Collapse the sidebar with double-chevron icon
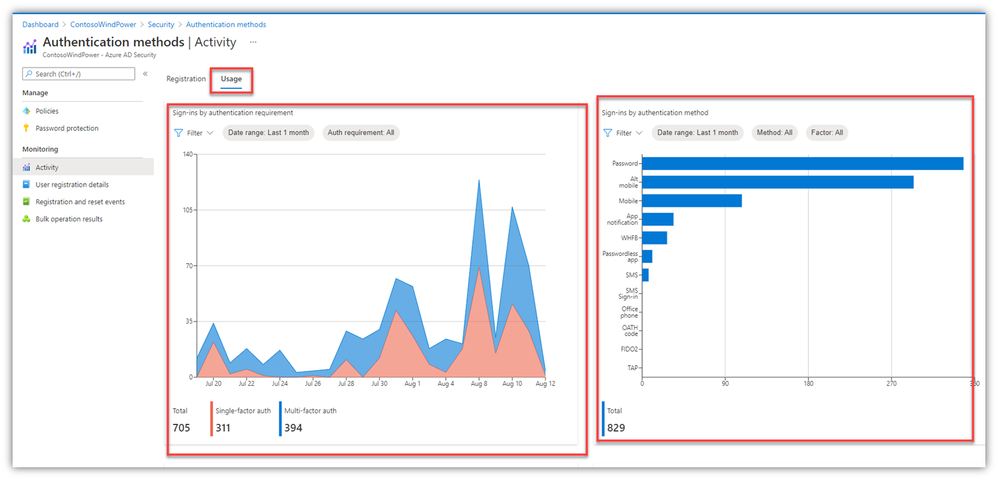 (x=145, y=74)
